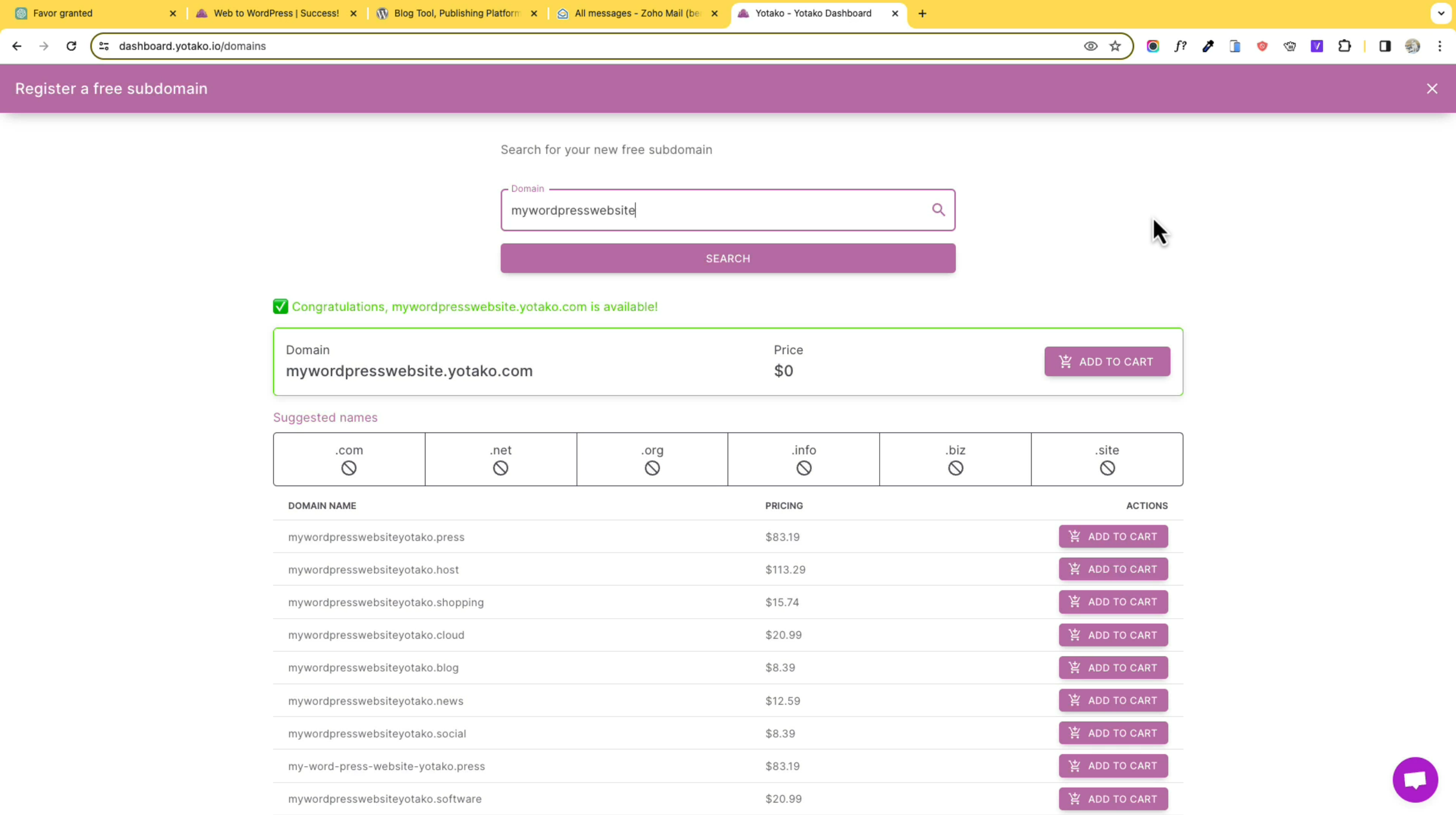Select the .com suggested names option
The image size is (1456, 815).
(349, 459)
